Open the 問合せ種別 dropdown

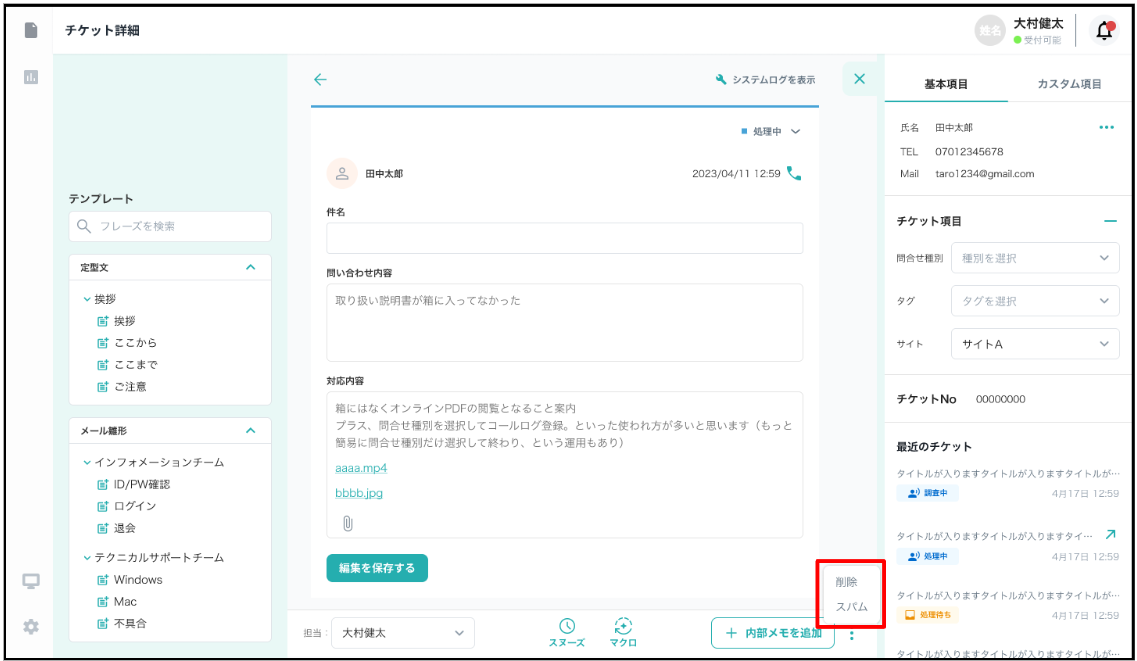pyautogui.click(x=1034, y=258)
